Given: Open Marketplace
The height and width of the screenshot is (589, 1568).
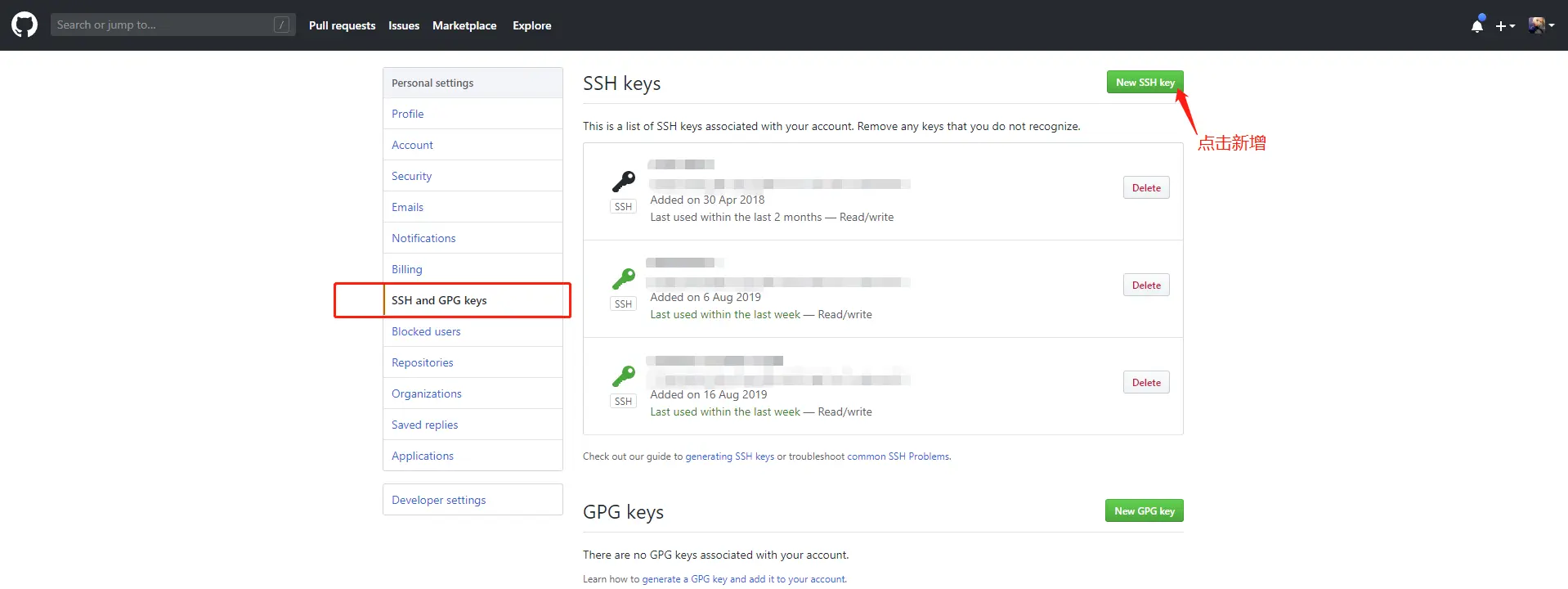Looking at the screenshot, I should pos(464,25).
